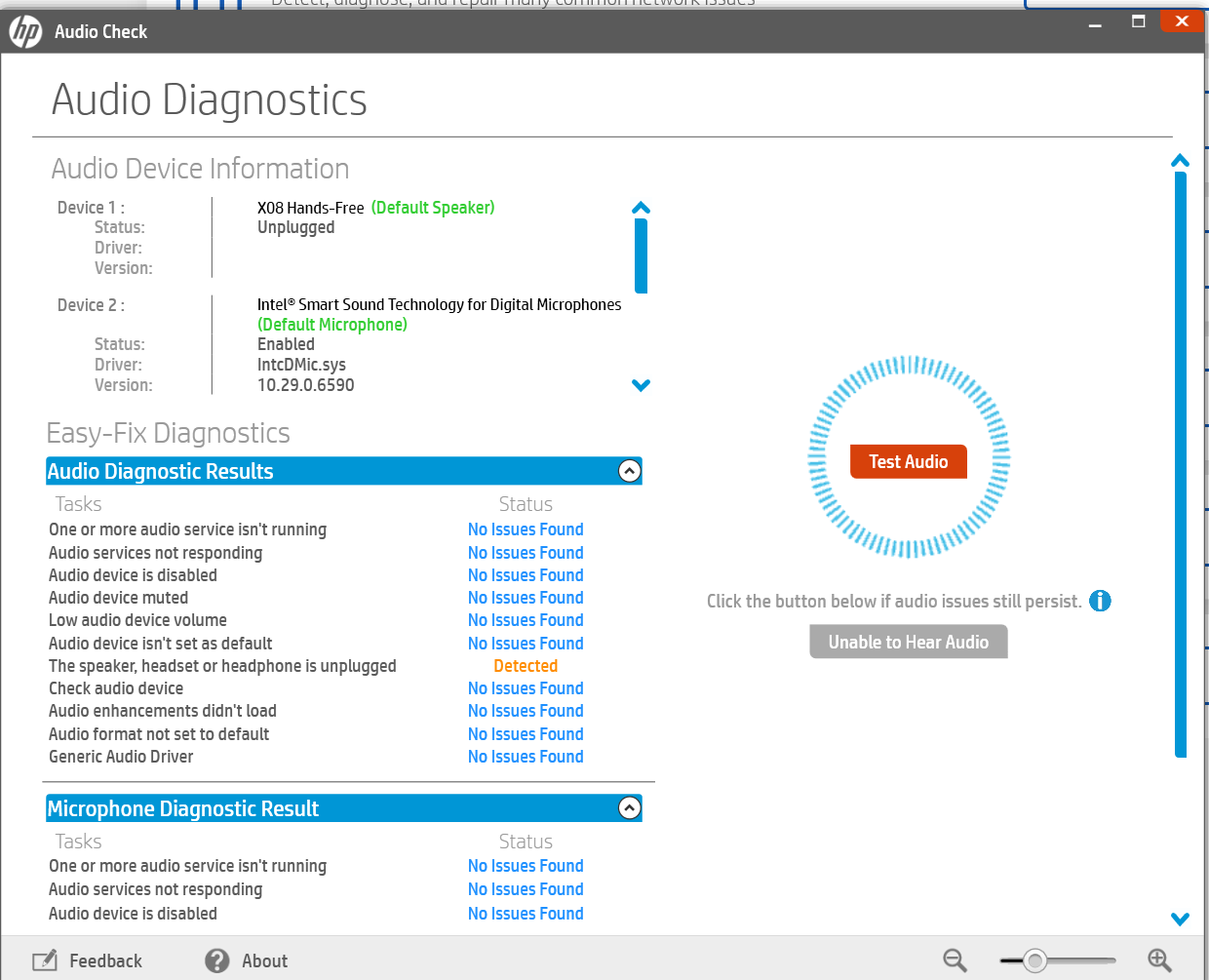
Task: Start the Test Audio button
Action: point(909,461)
